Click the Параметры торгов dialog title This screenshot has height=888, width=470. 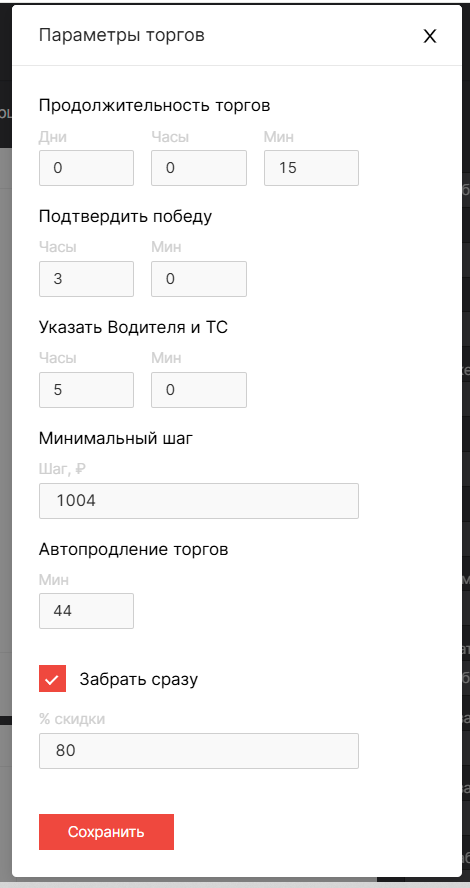tap(122, 36)
